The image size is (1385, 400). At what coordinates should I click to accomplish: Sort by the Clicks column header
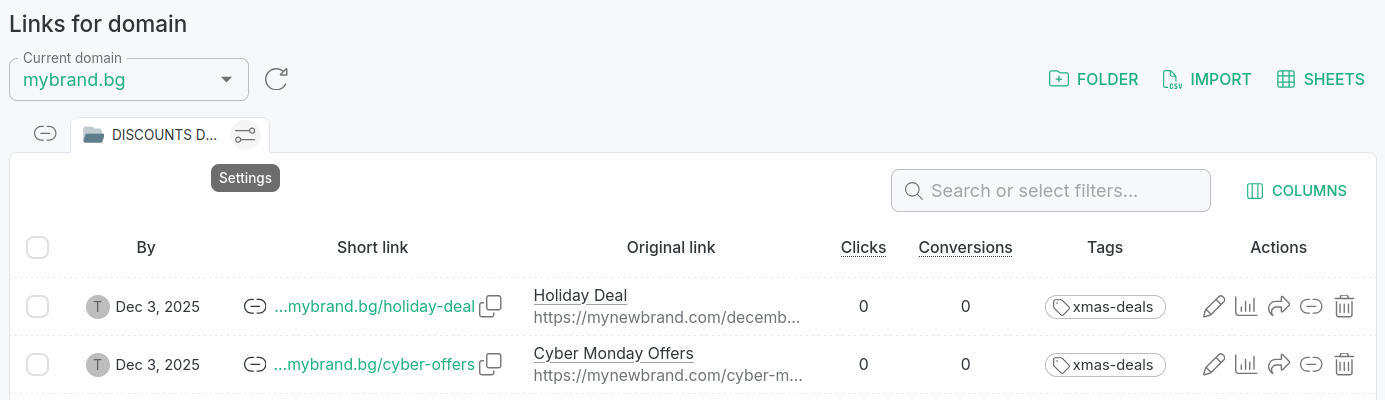[863, 247]
